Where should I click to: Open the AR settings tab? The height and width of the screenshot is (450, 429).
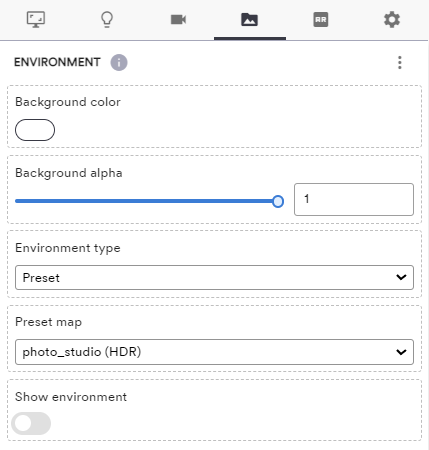point(321,20)
